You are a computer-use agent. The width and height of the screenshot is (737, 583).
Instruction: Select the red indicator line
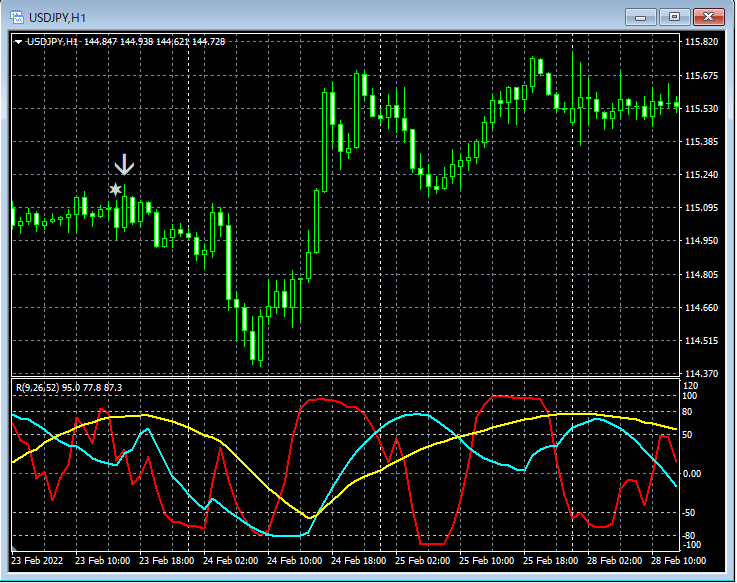pos(320,400)
